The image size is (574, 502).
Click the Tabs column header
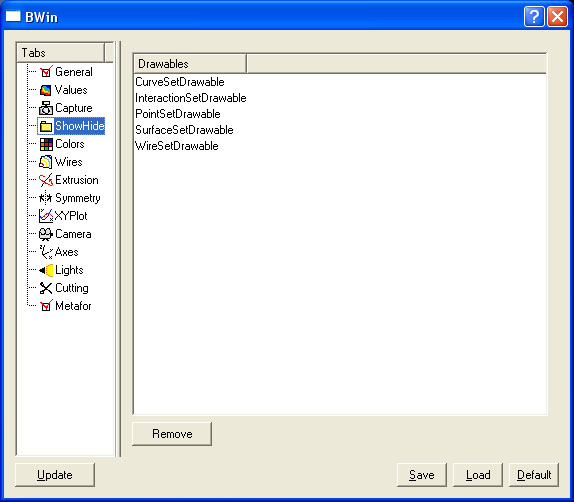coord(60,53)
